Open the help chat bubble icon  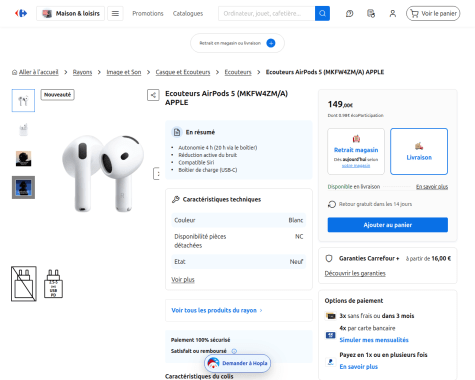tap(349, 14)
